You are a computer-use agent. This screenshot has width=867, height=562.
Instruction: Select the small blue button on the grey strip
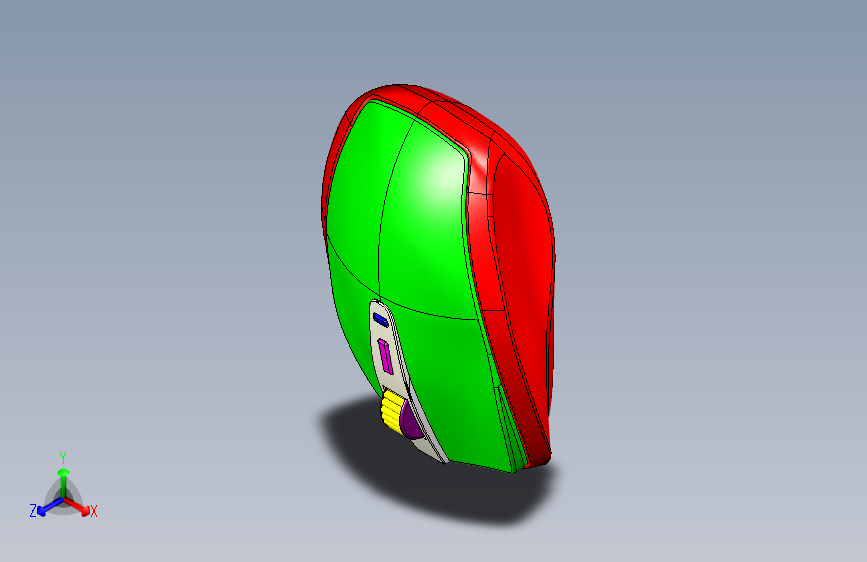(x=380, y=319)
